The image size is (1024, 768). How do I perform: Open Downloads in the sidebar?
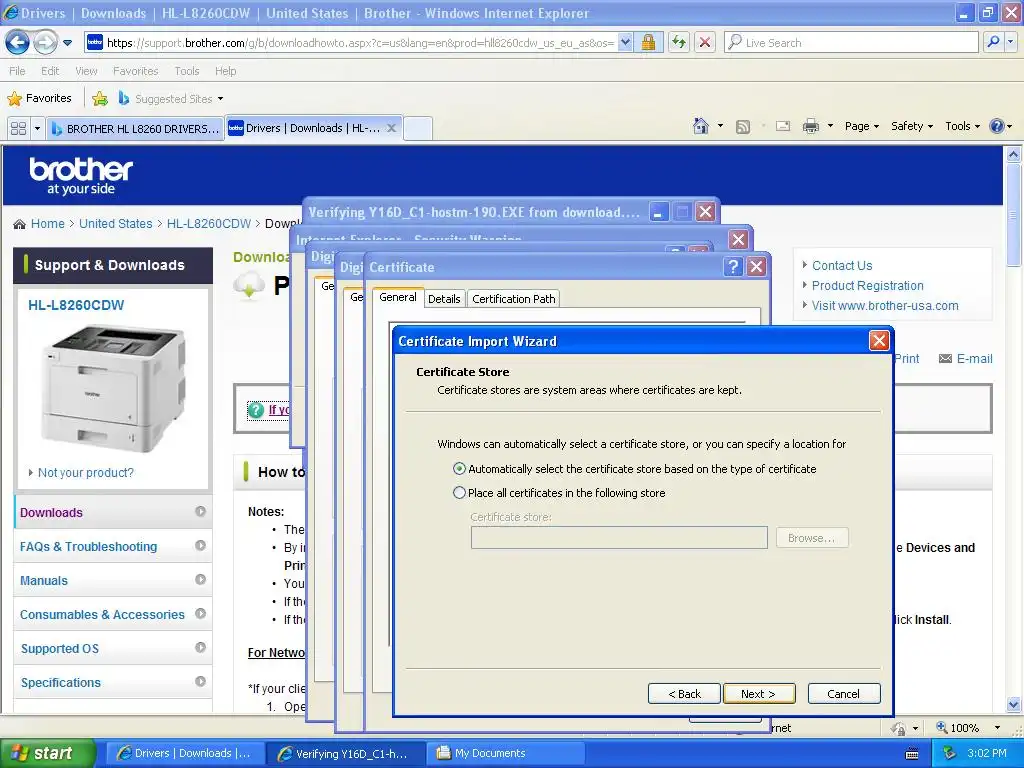tap(112, 513)
